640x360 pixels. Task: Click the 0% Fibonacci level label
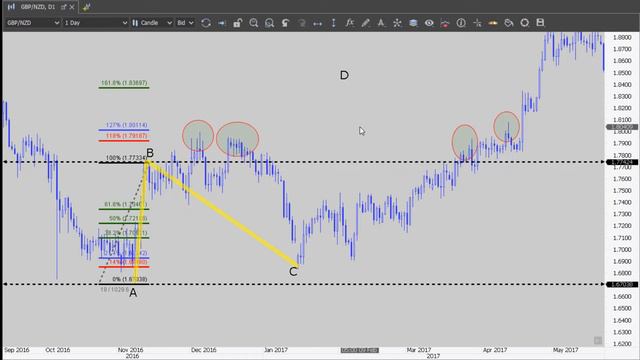pos(130,279)
